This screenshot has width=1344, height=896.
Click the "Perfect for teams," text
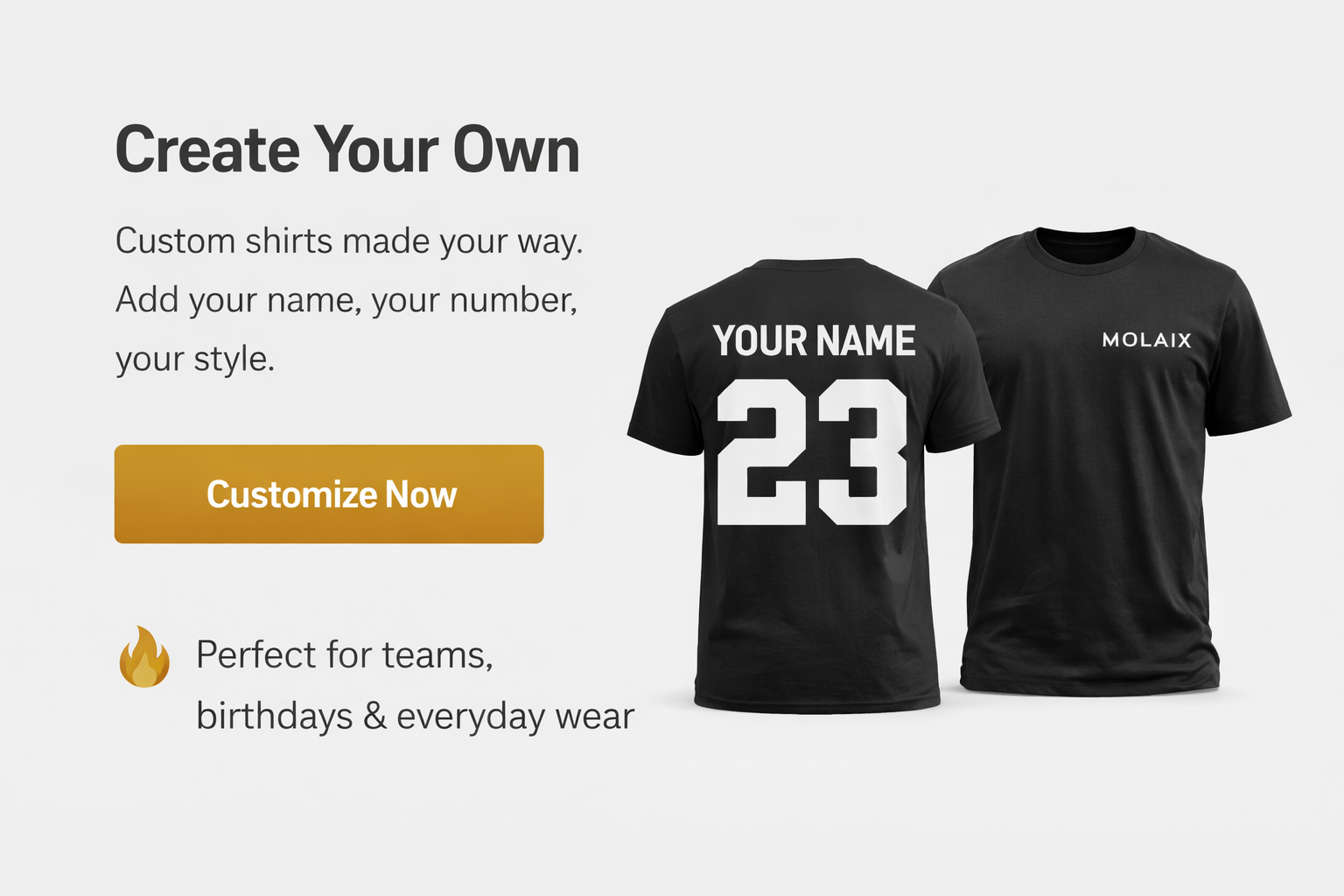[x=345, y=654]
